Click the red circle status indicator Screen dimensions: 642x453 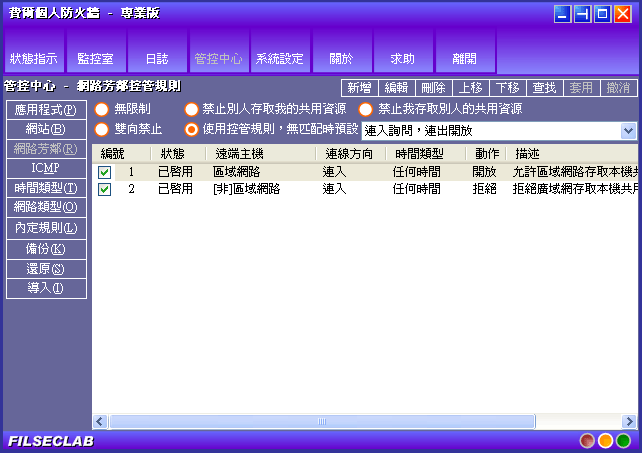point(587,440)
